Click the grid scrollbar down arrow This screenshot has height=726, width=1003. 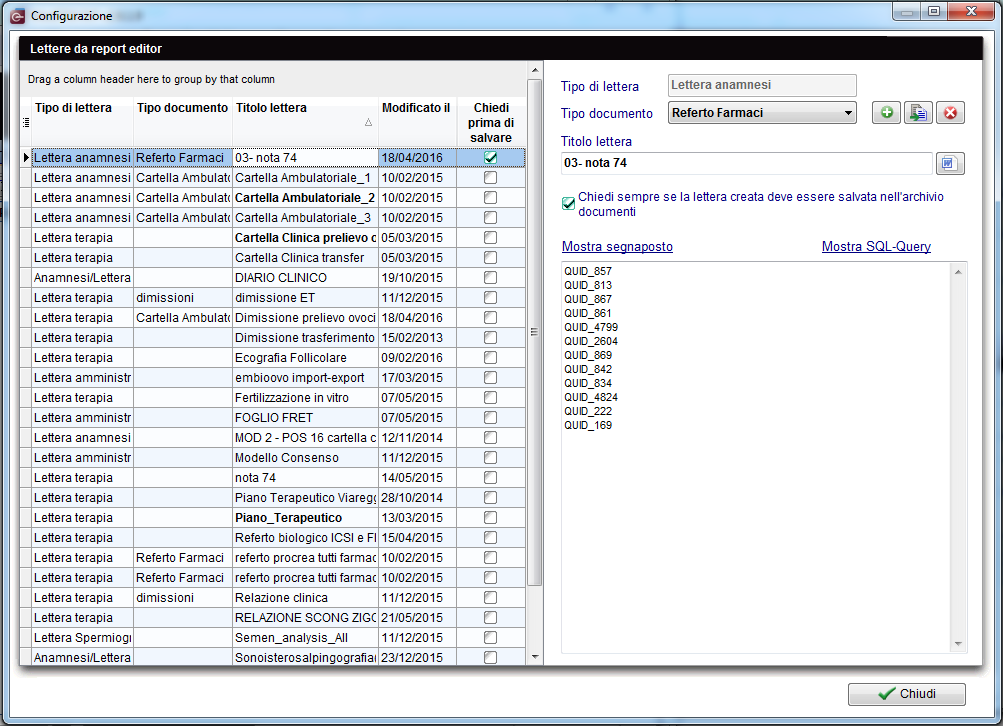[x=535, y=657]
